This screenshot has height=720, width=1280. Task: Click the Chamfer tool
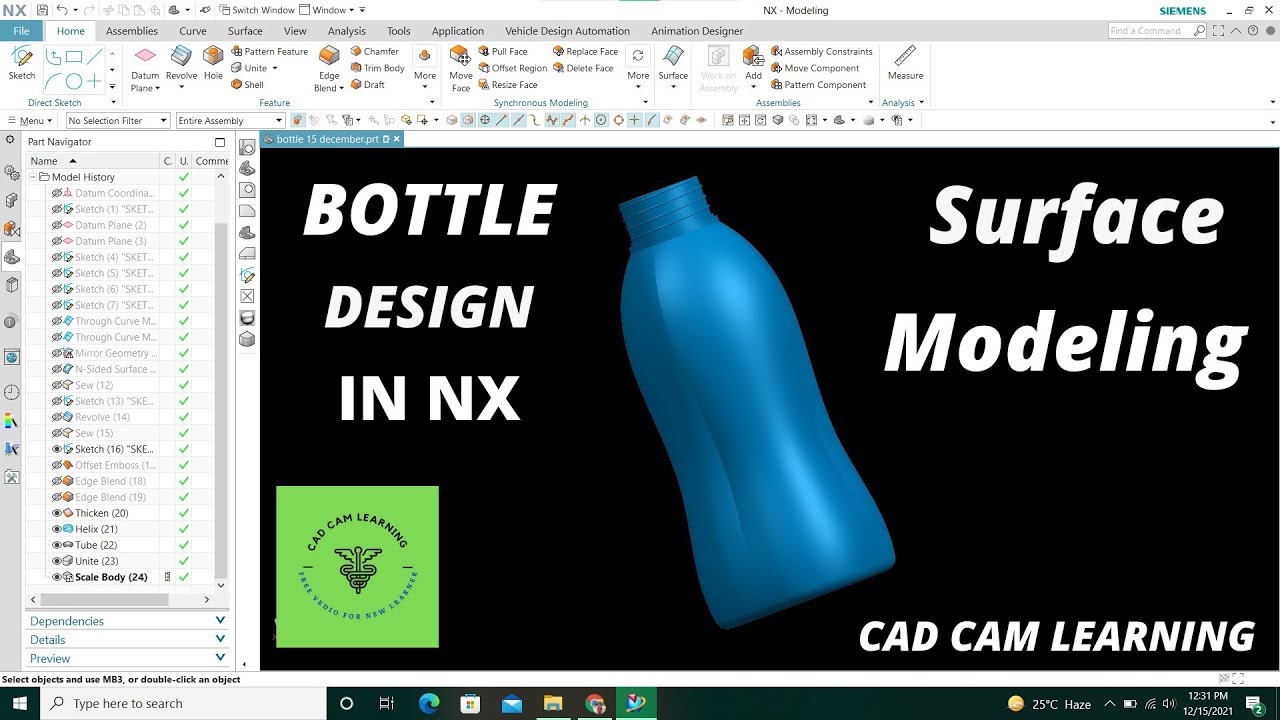click(x=375, y=51)
